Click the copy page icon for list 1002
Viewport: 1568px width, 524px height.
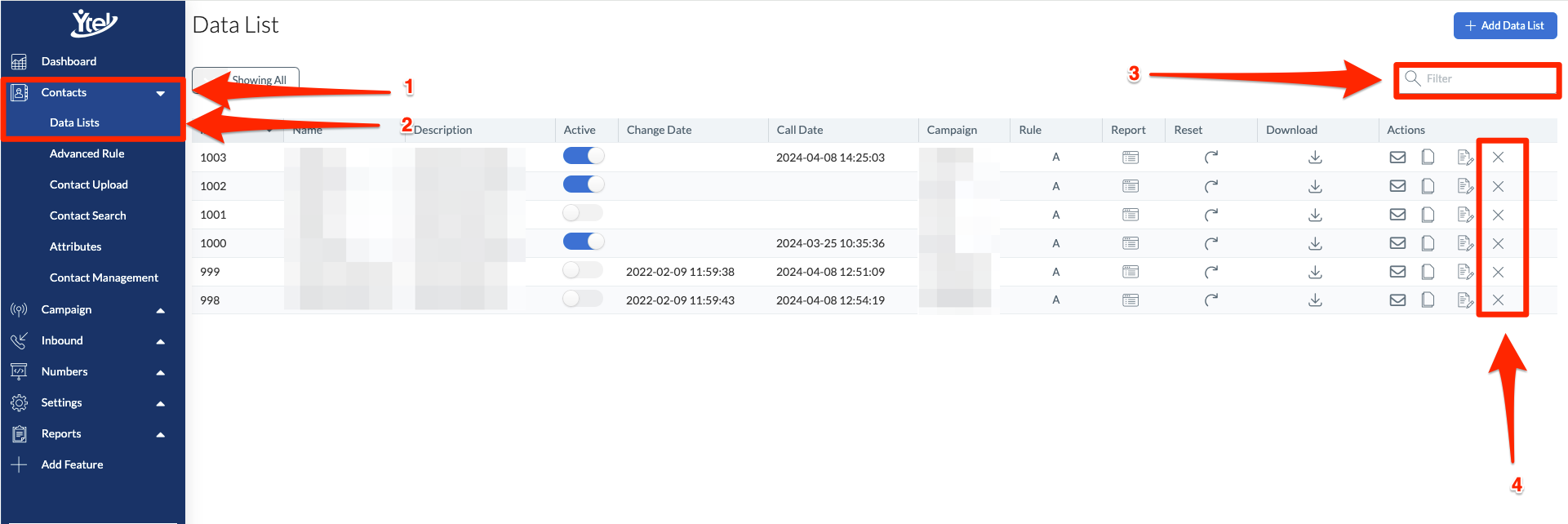click(x=1428, y=186)
